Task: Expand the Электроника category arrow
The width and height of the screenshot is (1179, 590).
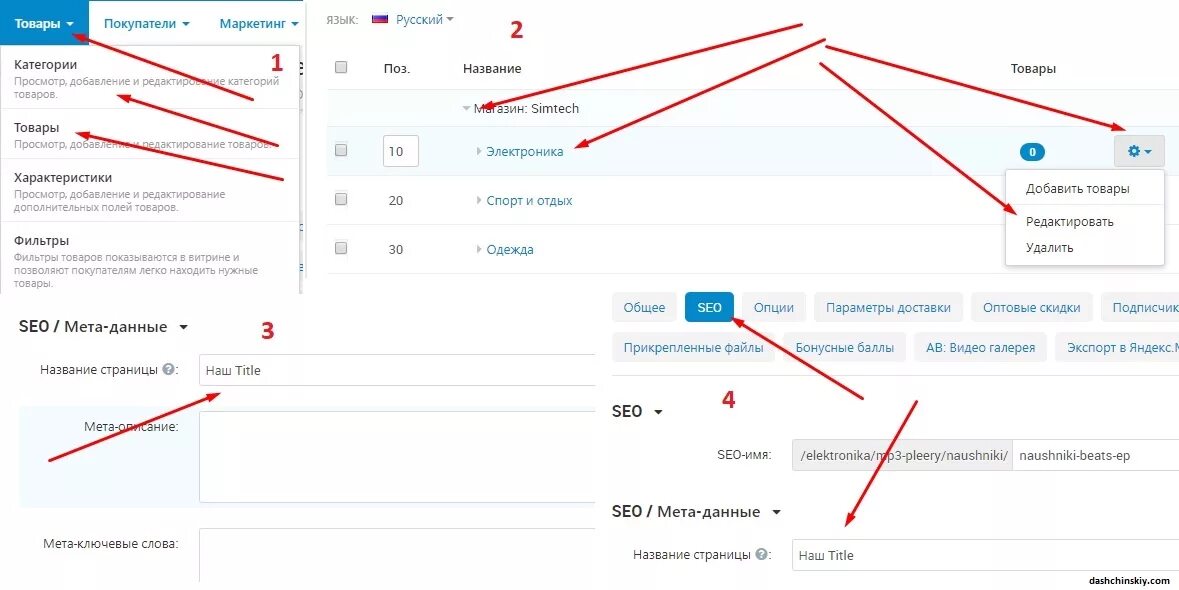Action: click(479, 151)
